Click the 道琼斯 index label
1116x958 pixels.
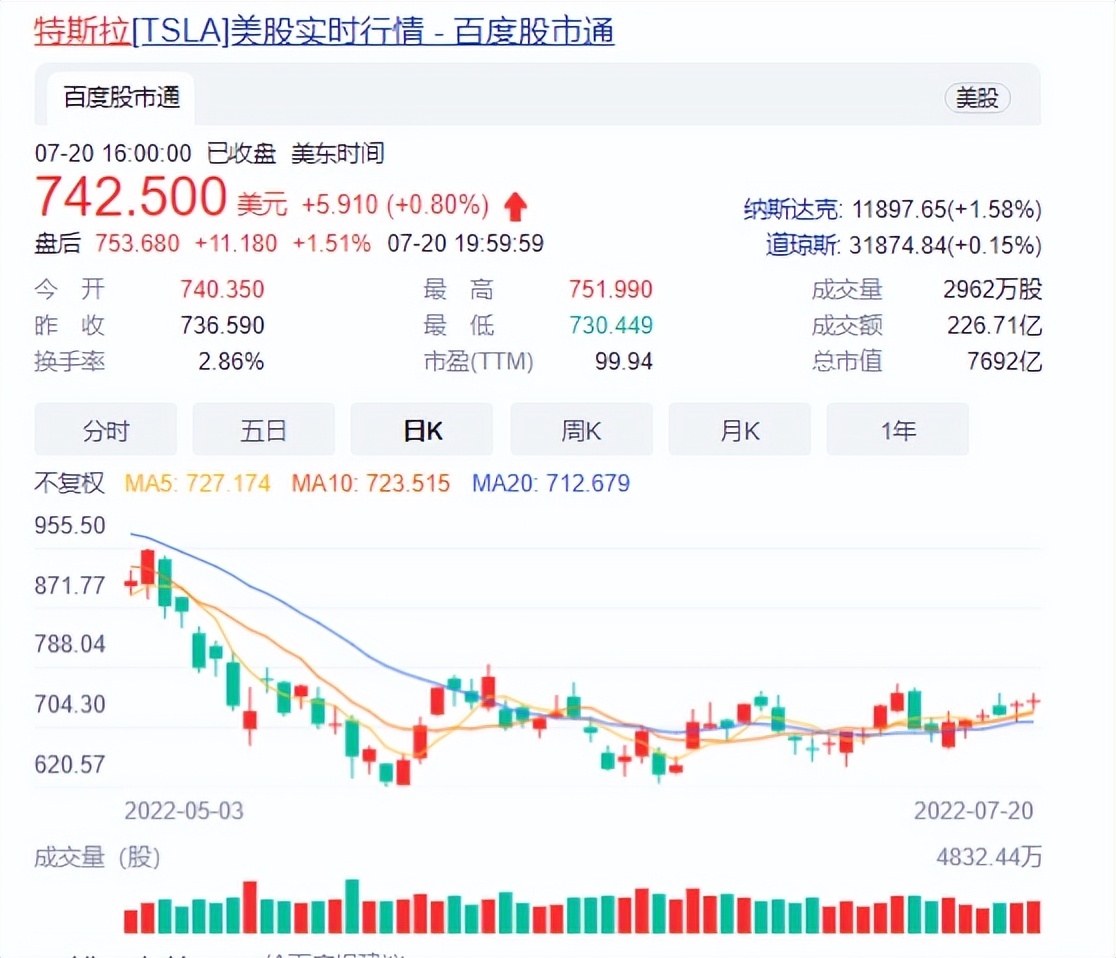[802, 245]
